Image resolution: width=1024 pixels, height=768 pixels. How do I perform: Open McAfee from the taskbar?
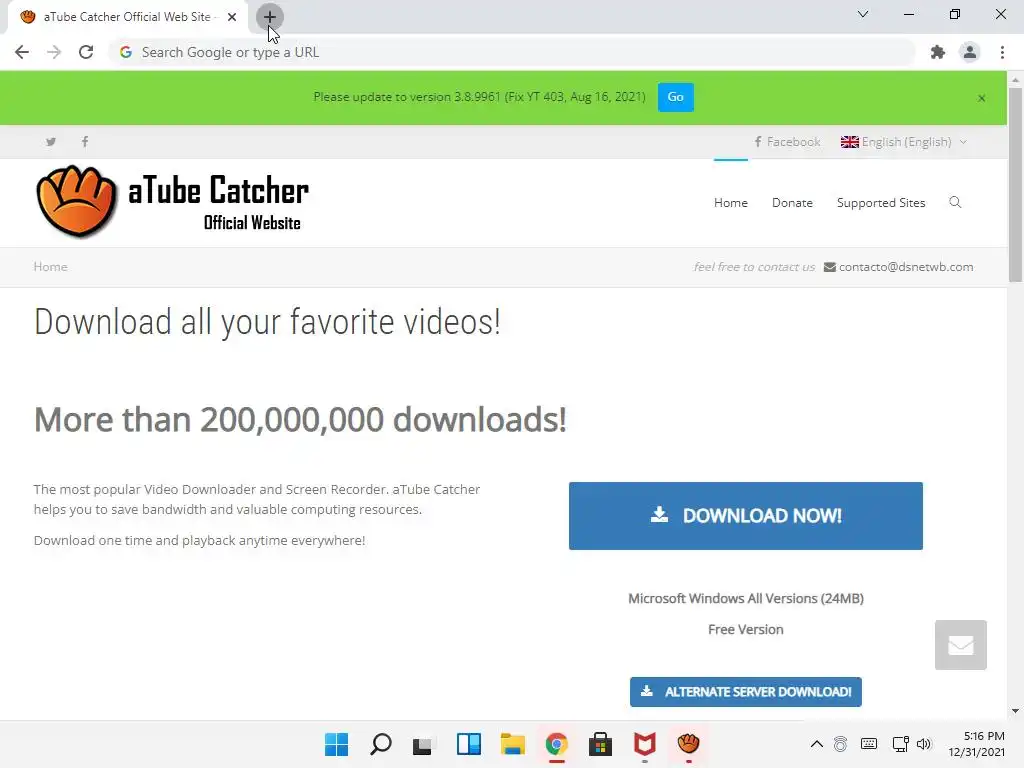click(x=645, y=744)
